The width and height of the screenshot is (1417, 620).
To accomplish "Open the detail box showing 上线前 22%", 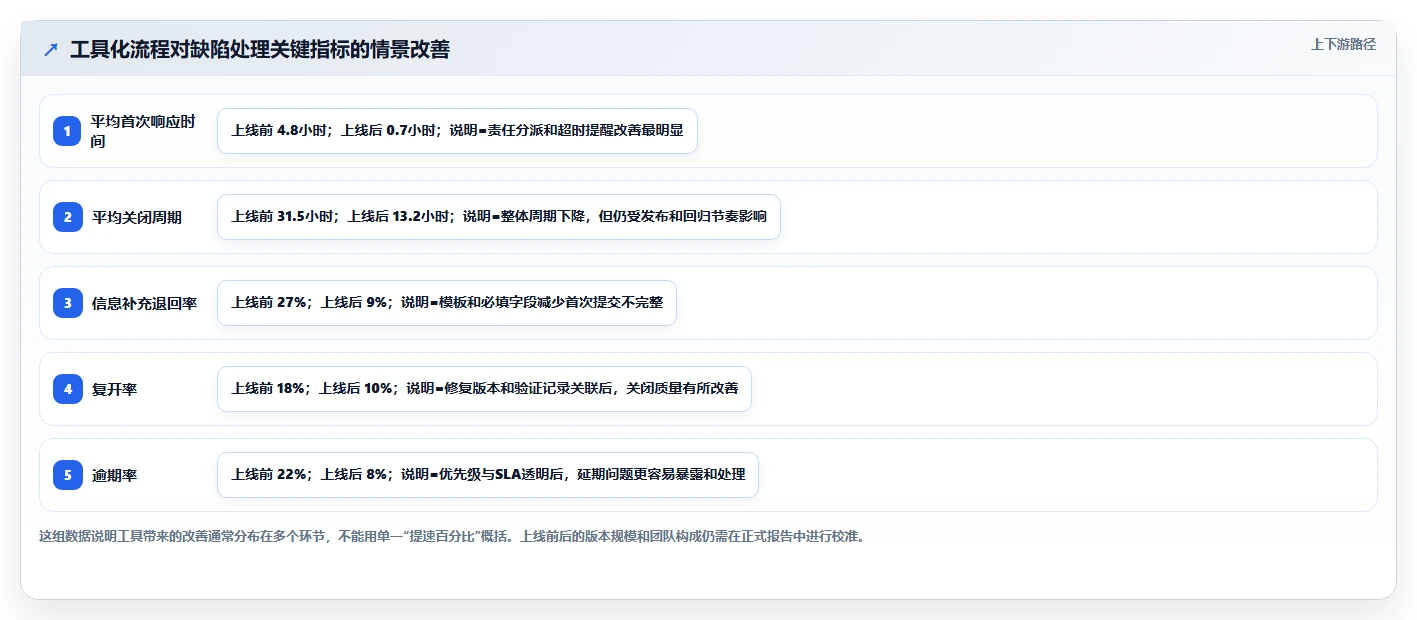I will [x=488, y=475].
